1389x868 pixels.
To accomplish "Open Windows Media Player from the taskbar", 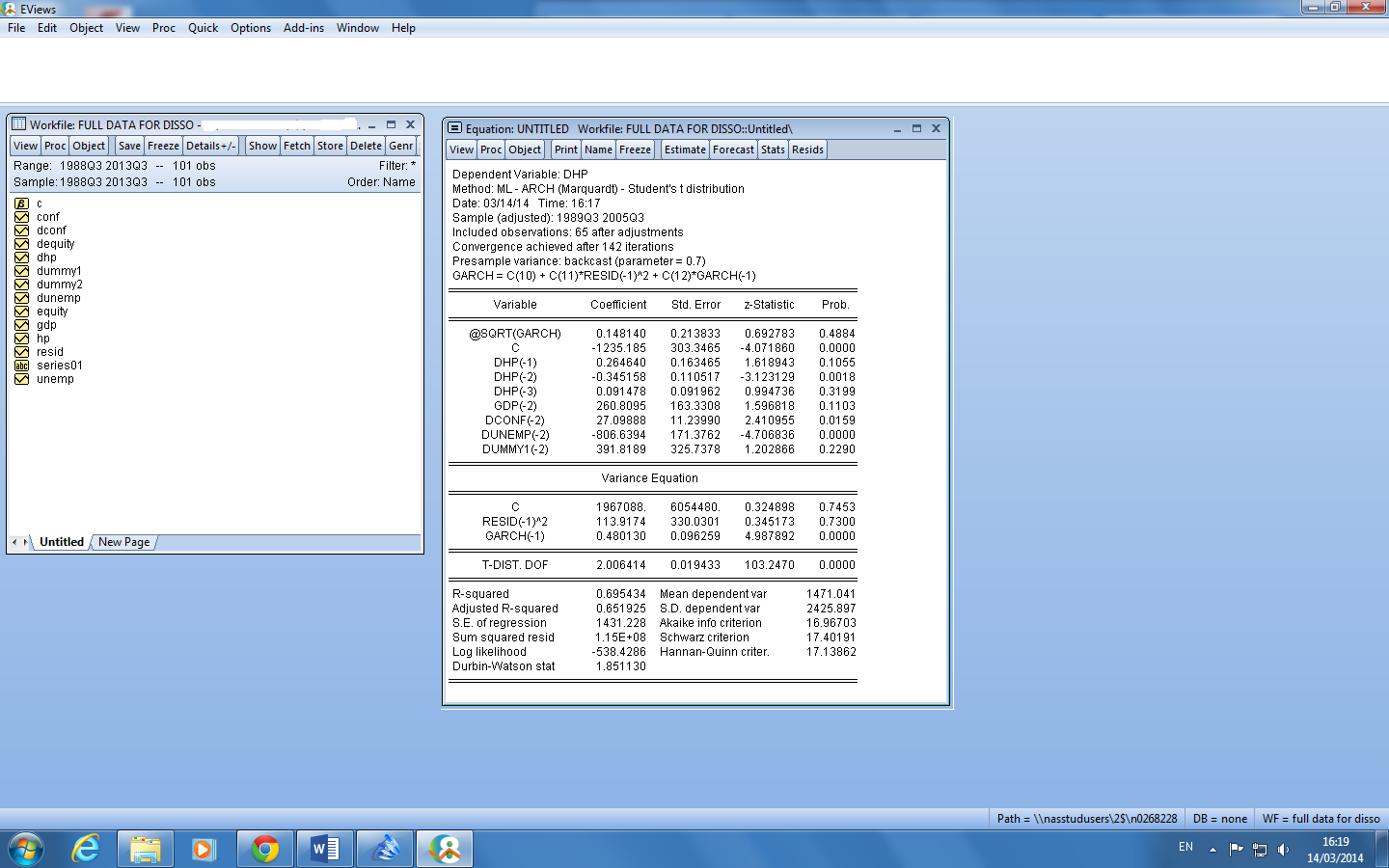I will [x=203, y=849].
